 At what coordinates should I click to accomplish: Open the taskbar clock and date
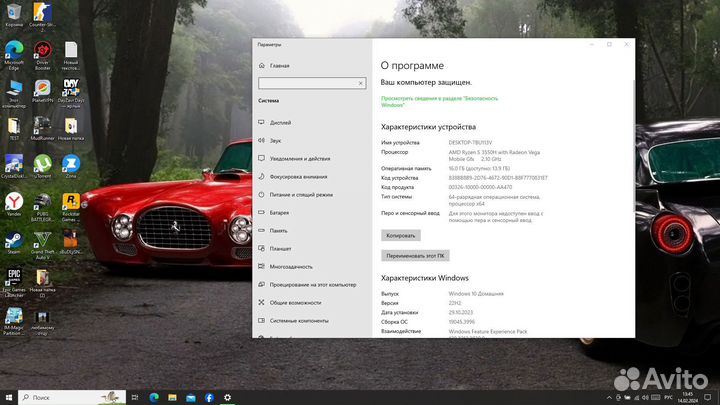pos(688,397)
